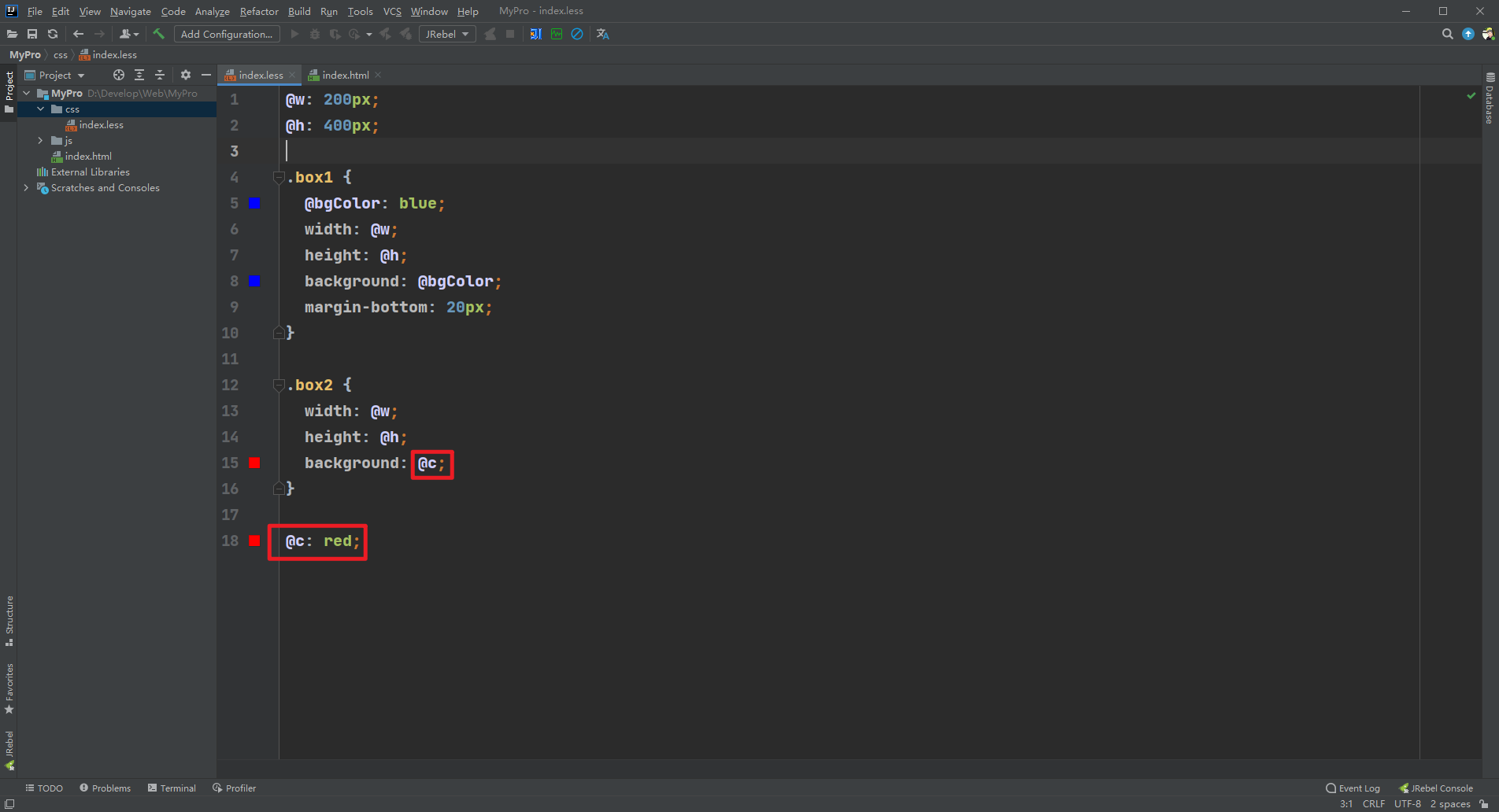
Task: Expand the js folder
Action: click(41, 140)
